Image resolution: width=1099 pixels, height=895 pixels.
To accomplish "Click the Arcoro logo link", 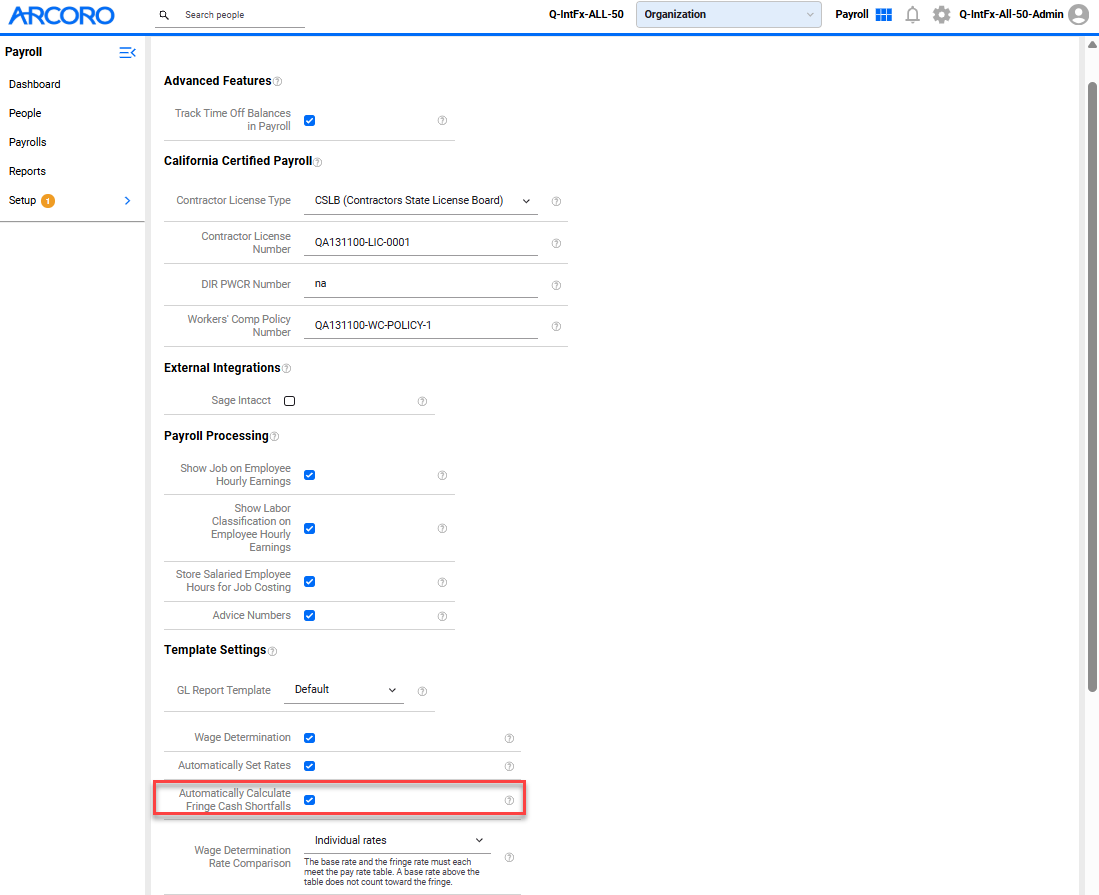I will [x=62, y=15].
